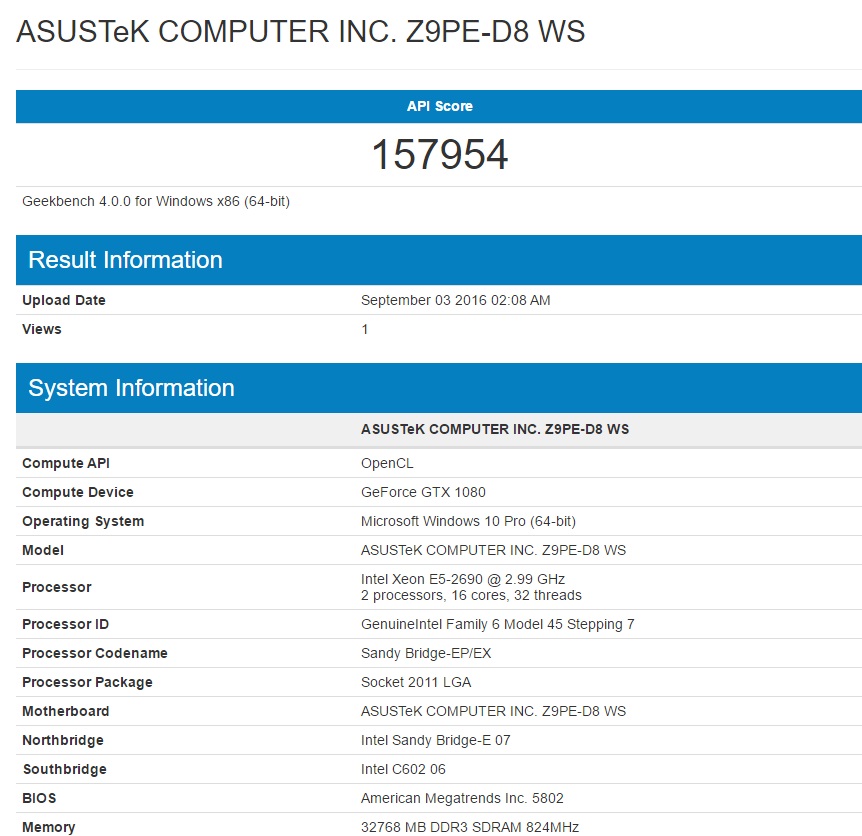Click the Memory label
862x836 pixels.
coord(48,827)
